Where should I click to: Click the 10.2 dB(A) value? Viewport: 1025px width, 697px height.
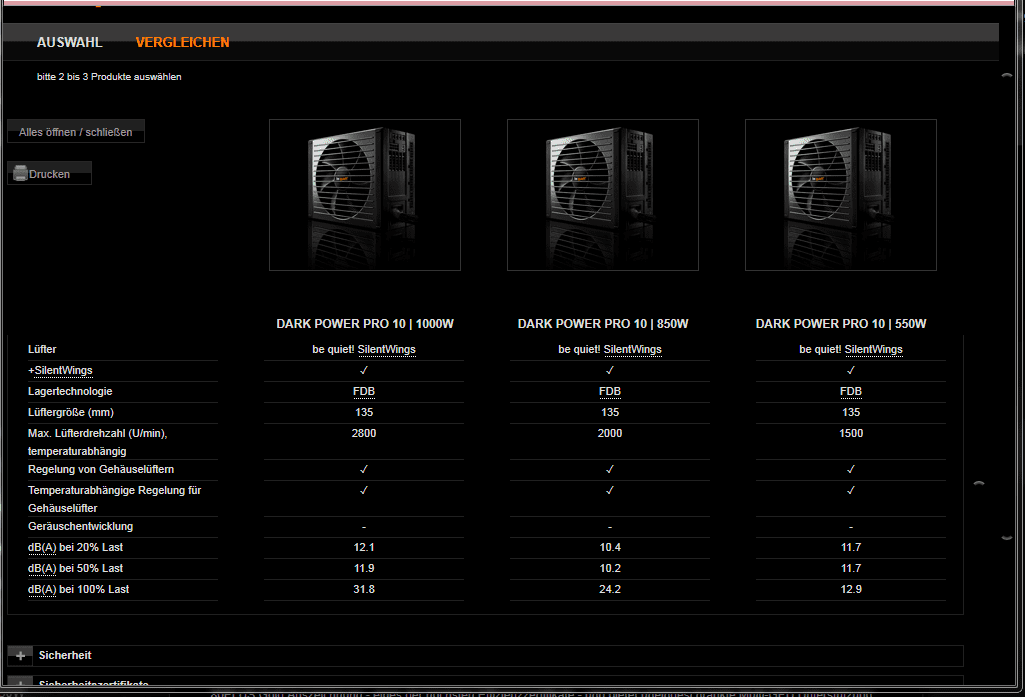coord(610,568)
